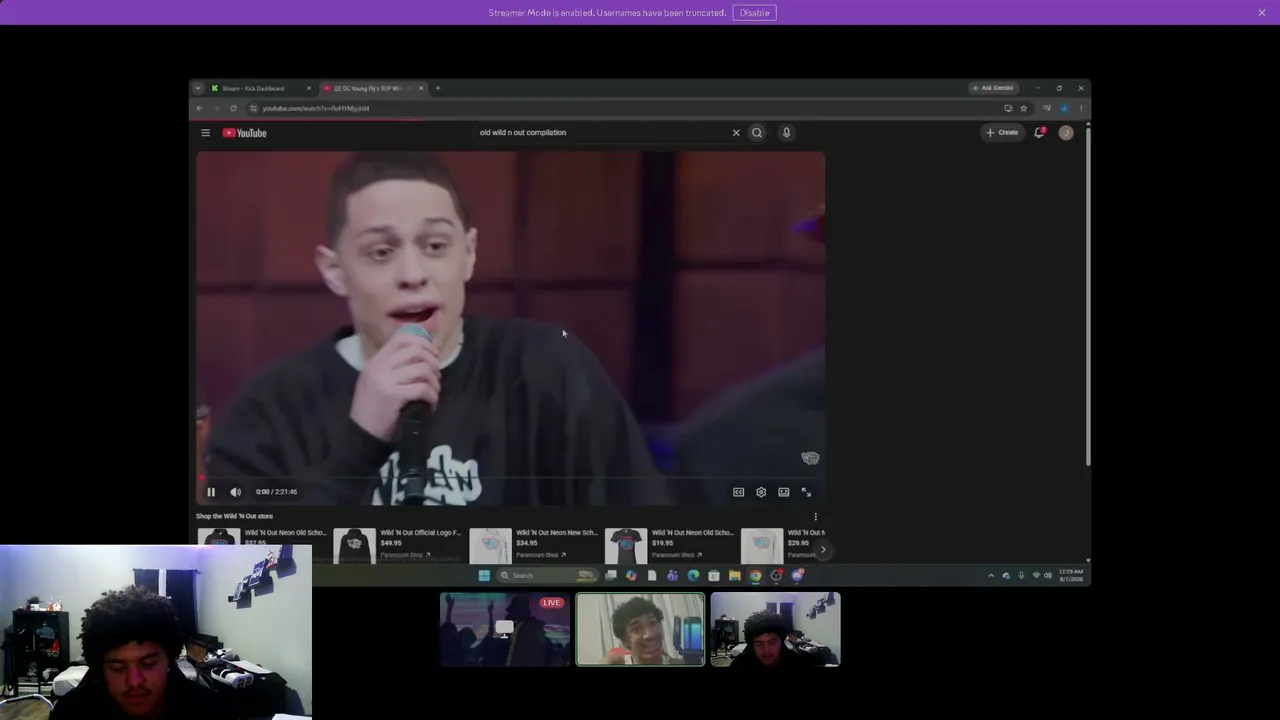Image resolution: width=1280 pixels, height=720 pixels.
Task: Bookmark this page with the star icon
Action: 1023,108
